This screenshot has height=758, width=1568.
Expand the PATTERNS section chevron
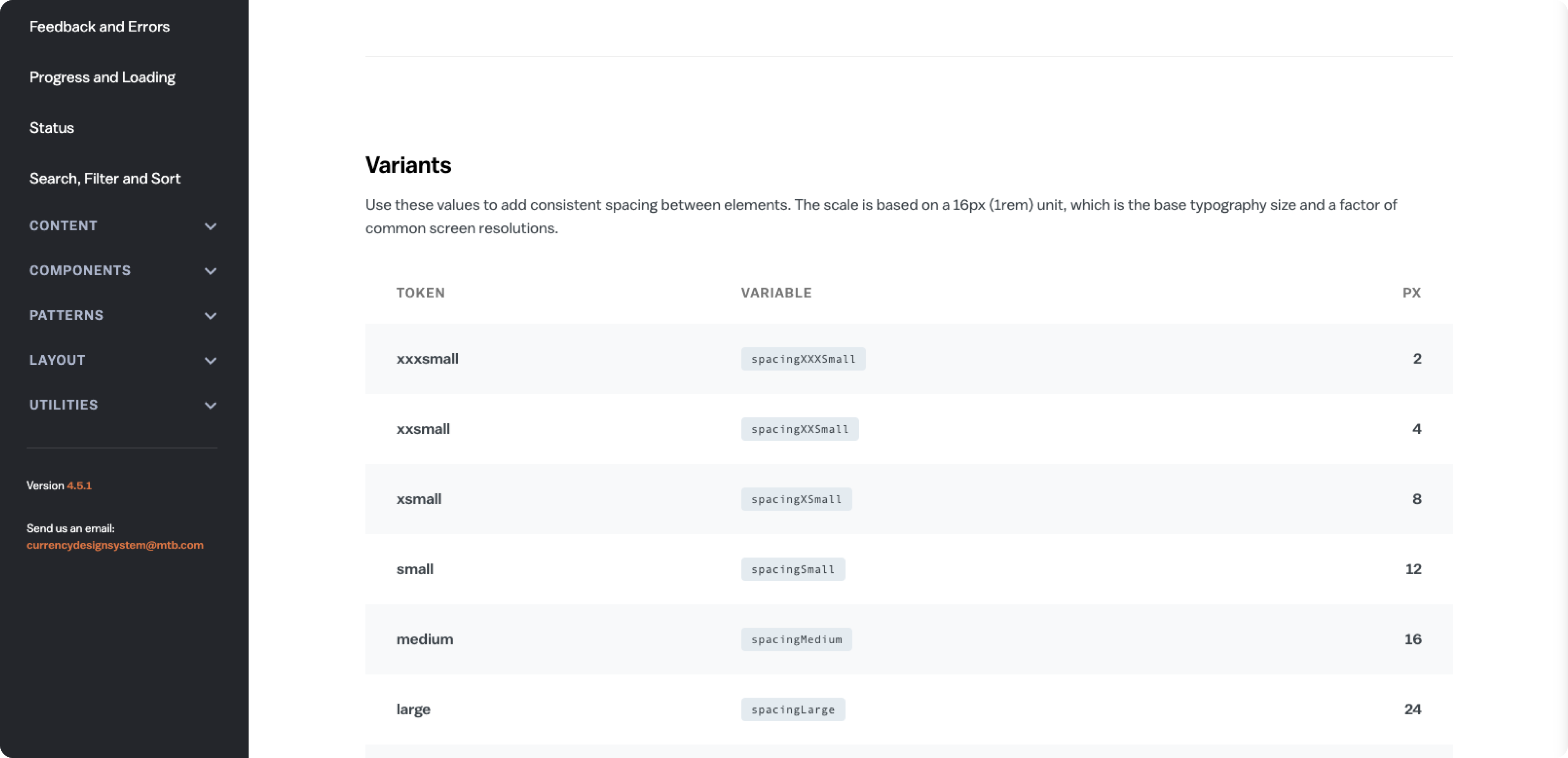(x=210, y=316)
